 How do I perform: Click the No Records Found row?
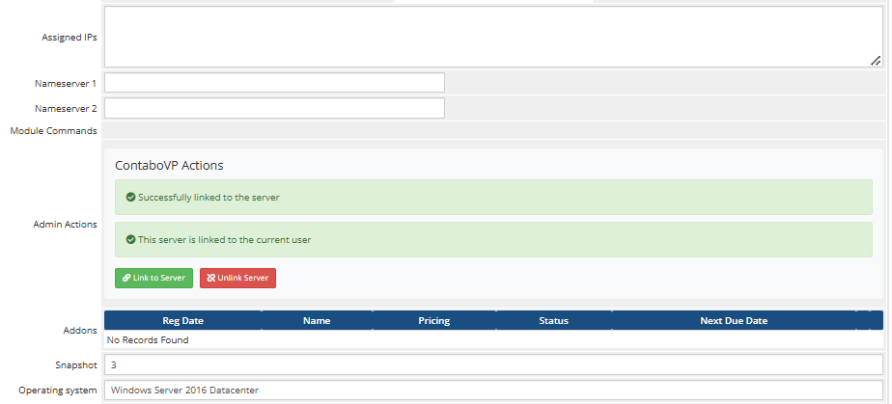pos(148,340)
